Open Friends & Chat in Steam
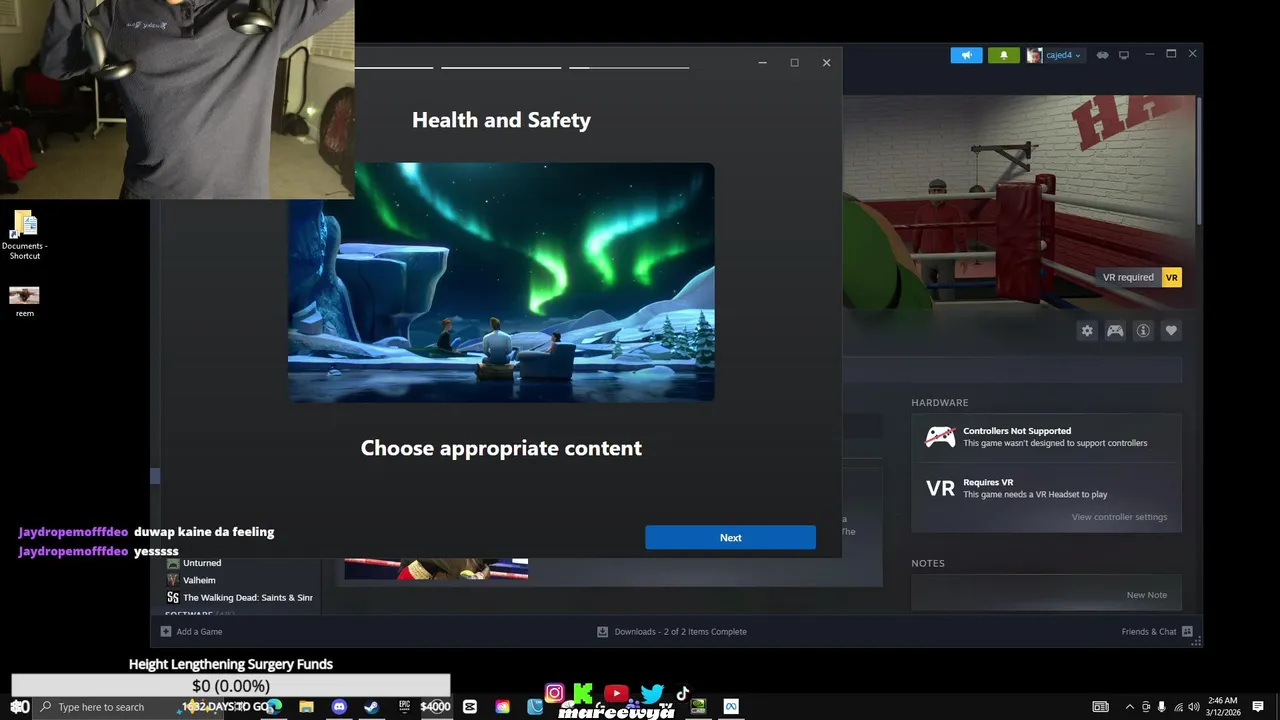The height and width of the screenshot is (720, 1280). click(1157, 631)
